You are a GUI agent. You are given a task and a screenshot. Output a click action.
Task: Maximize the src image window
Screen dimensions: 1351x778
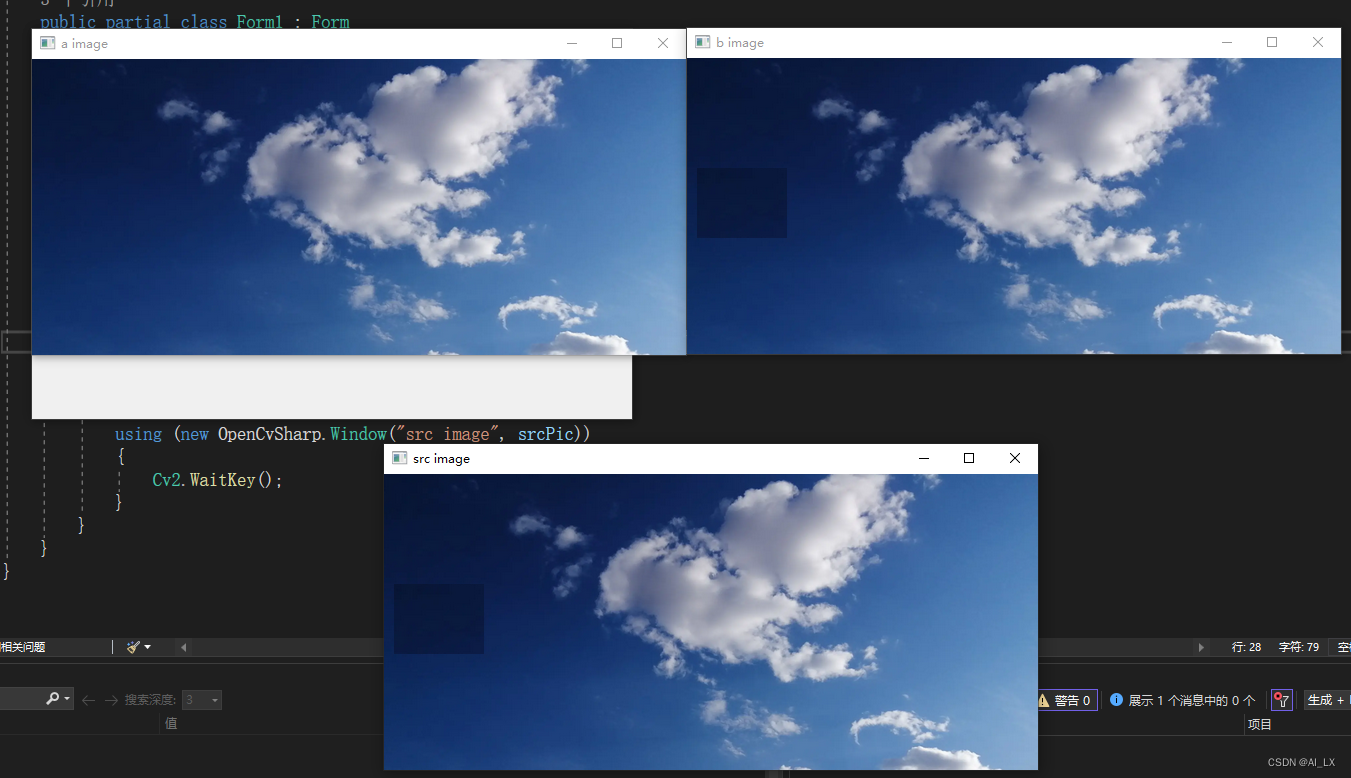(969, 458)
